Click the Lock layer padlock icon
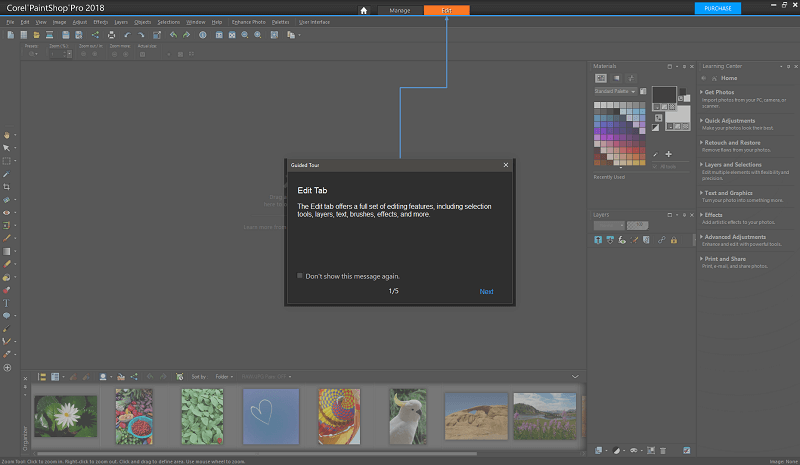The image size is (800, 465). tap(673, 240)
